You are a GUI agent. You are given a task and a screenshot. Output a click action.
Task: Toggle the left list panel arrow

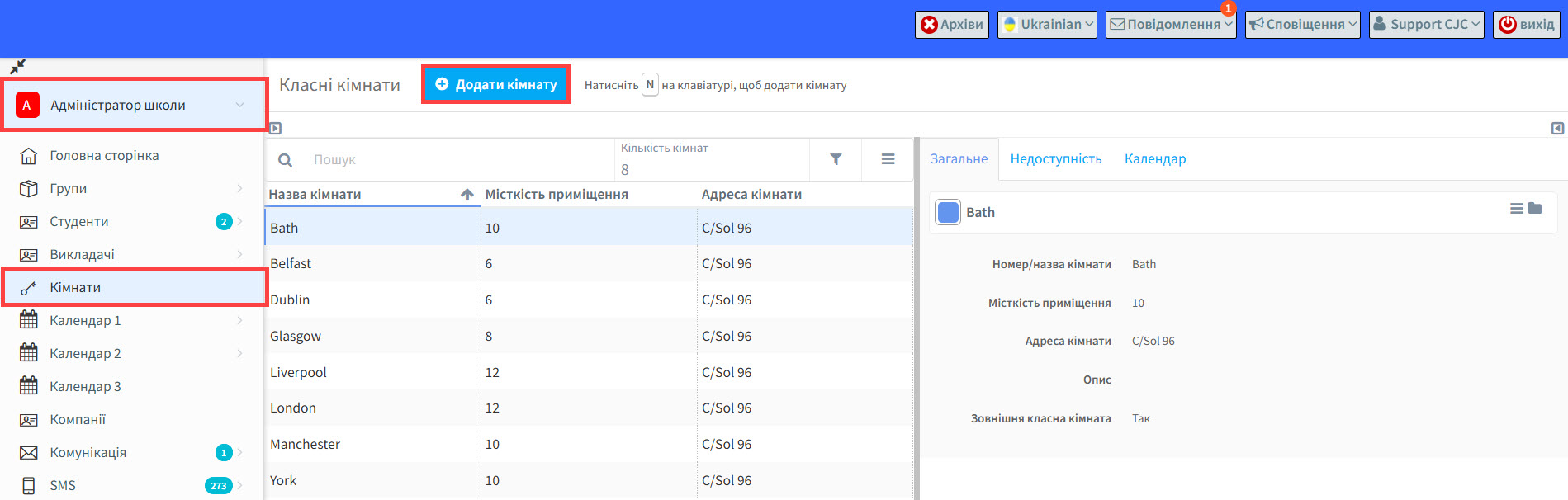pyautogui.click(x=276, y=129)
